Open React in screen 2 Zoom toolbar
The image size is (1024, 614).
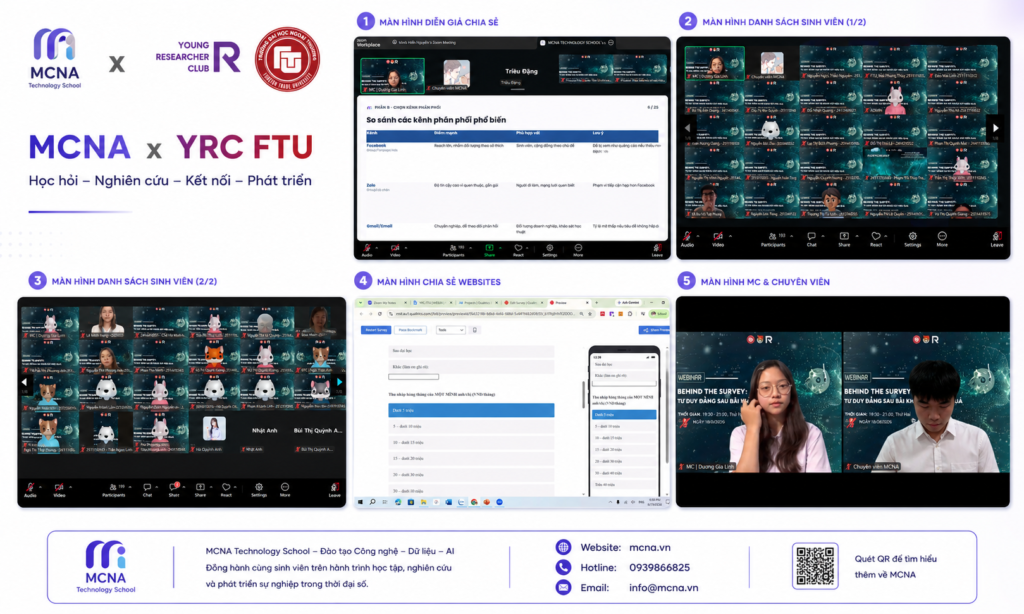(876, 239)
